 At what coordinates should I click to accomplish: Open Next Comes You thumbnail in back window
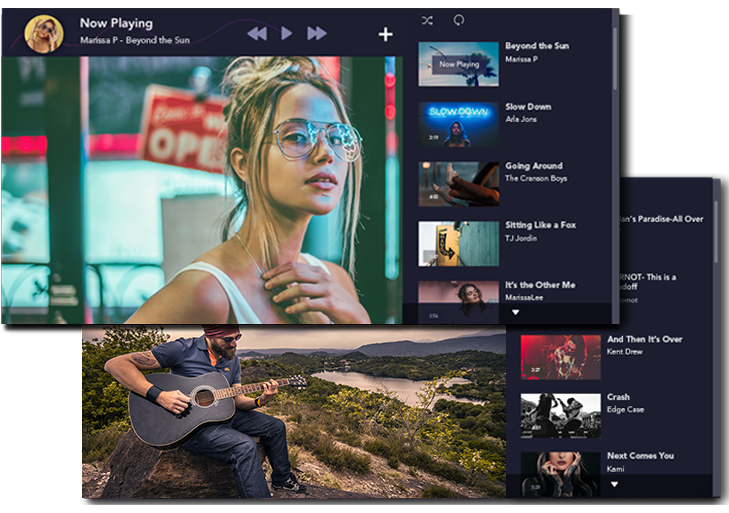click(560, 474)
